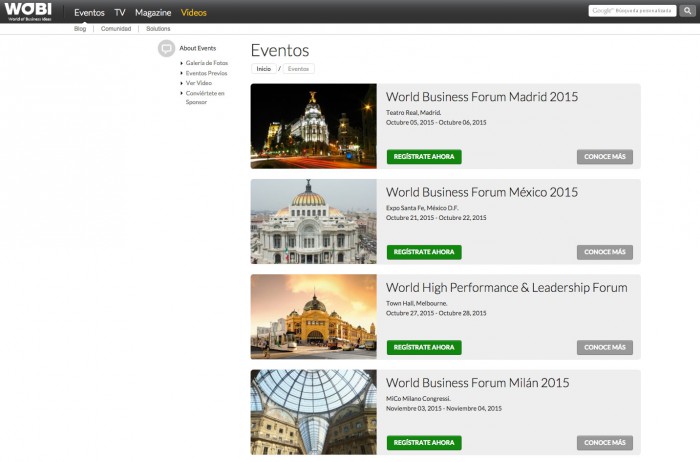The image size is (700, 462).
Task: Go to the Blog submenu link
Action: point(80,29)
